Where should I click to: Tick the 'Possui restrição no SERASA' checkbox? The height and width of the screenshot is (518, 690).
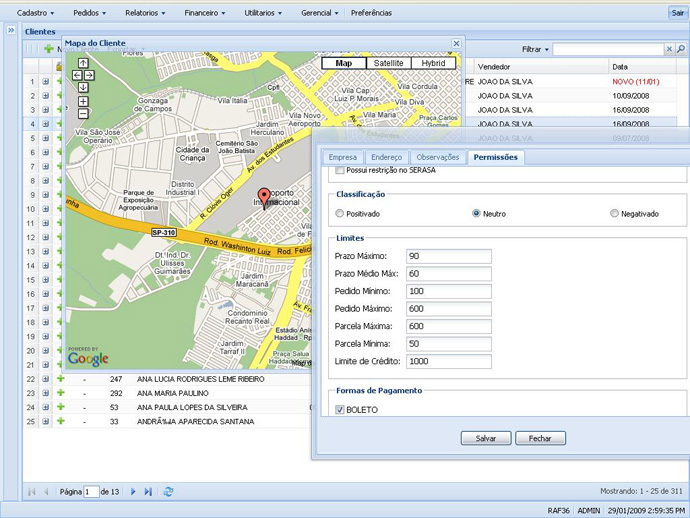(340, 171)
